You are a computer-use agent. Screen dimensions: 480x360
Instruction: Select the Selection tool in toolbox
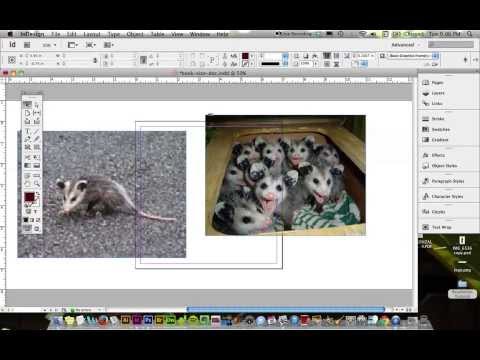[27, 105]
